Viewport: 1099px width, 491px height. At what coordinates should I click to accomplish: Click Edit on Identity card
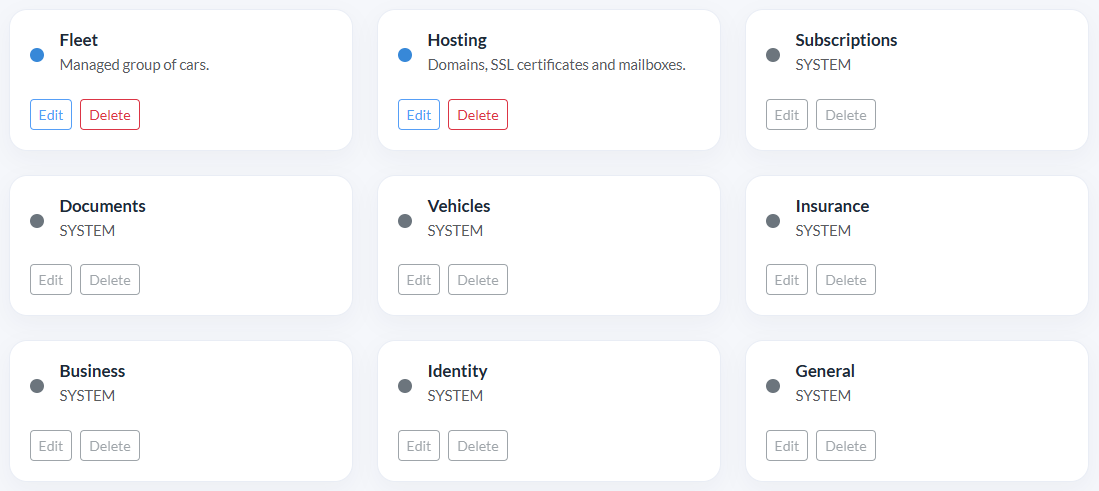click(419, 445)
